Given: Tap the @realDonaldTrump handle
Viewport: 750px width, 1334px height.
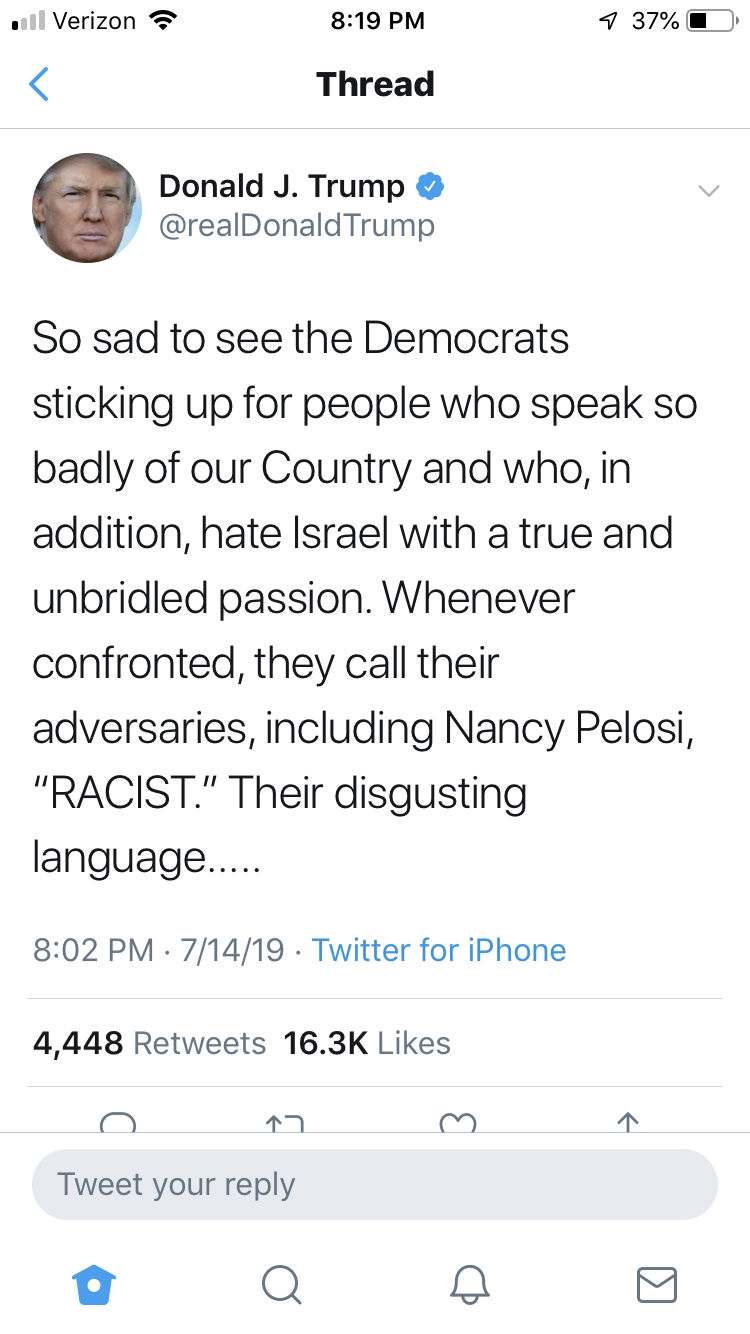Looking at the screenshot, I should click(297, 226).
